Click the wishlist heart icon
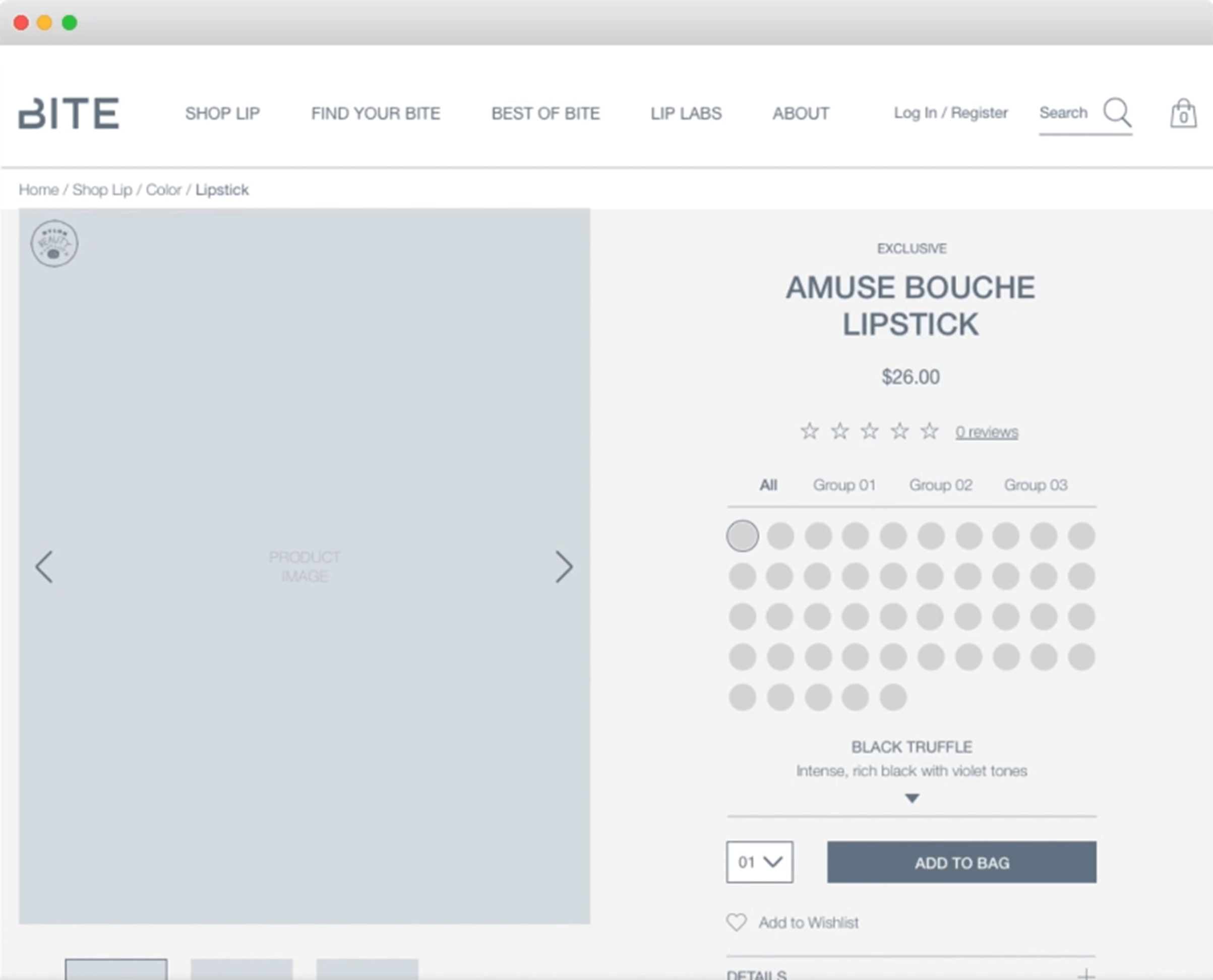Viewport: 1213px width, 980px height. pyautogui.click(x=737, y=923)
